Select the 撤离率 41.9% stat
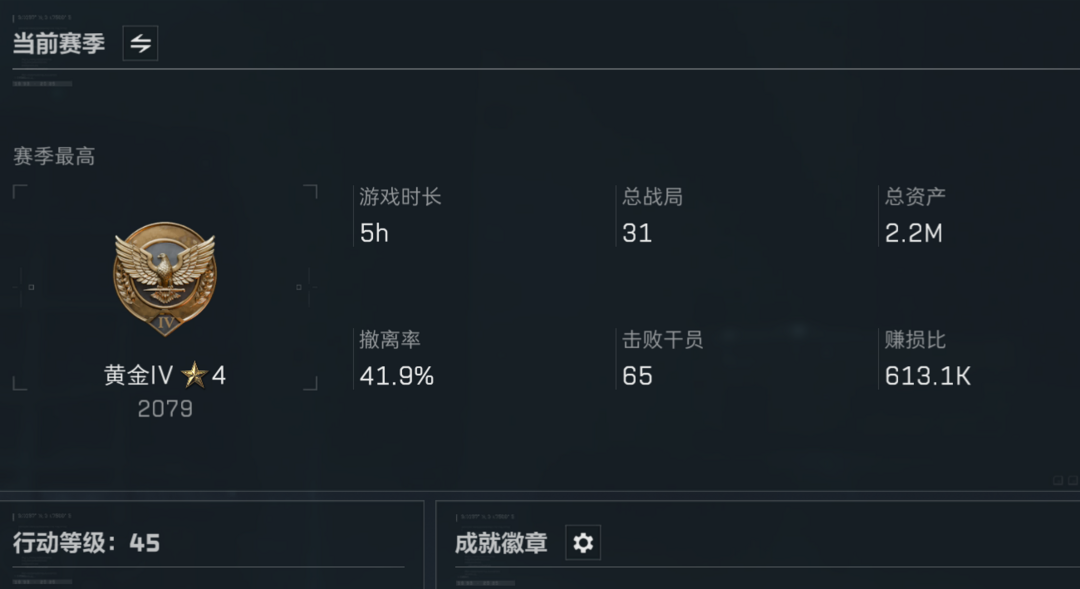The height and width of the screenshot is (589, 1080). coord(397,358)
